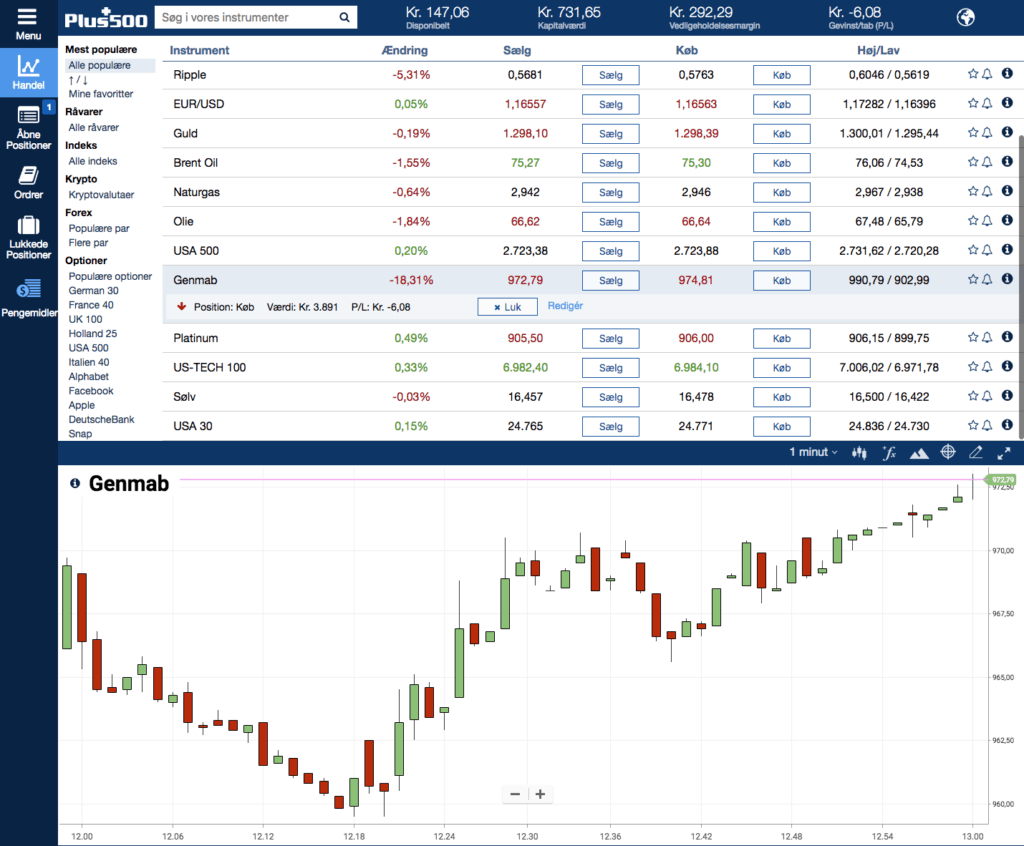Set alert bell for US-TECH 100
The height and width of the screenshot is (846, 1024).
point(987,366)
